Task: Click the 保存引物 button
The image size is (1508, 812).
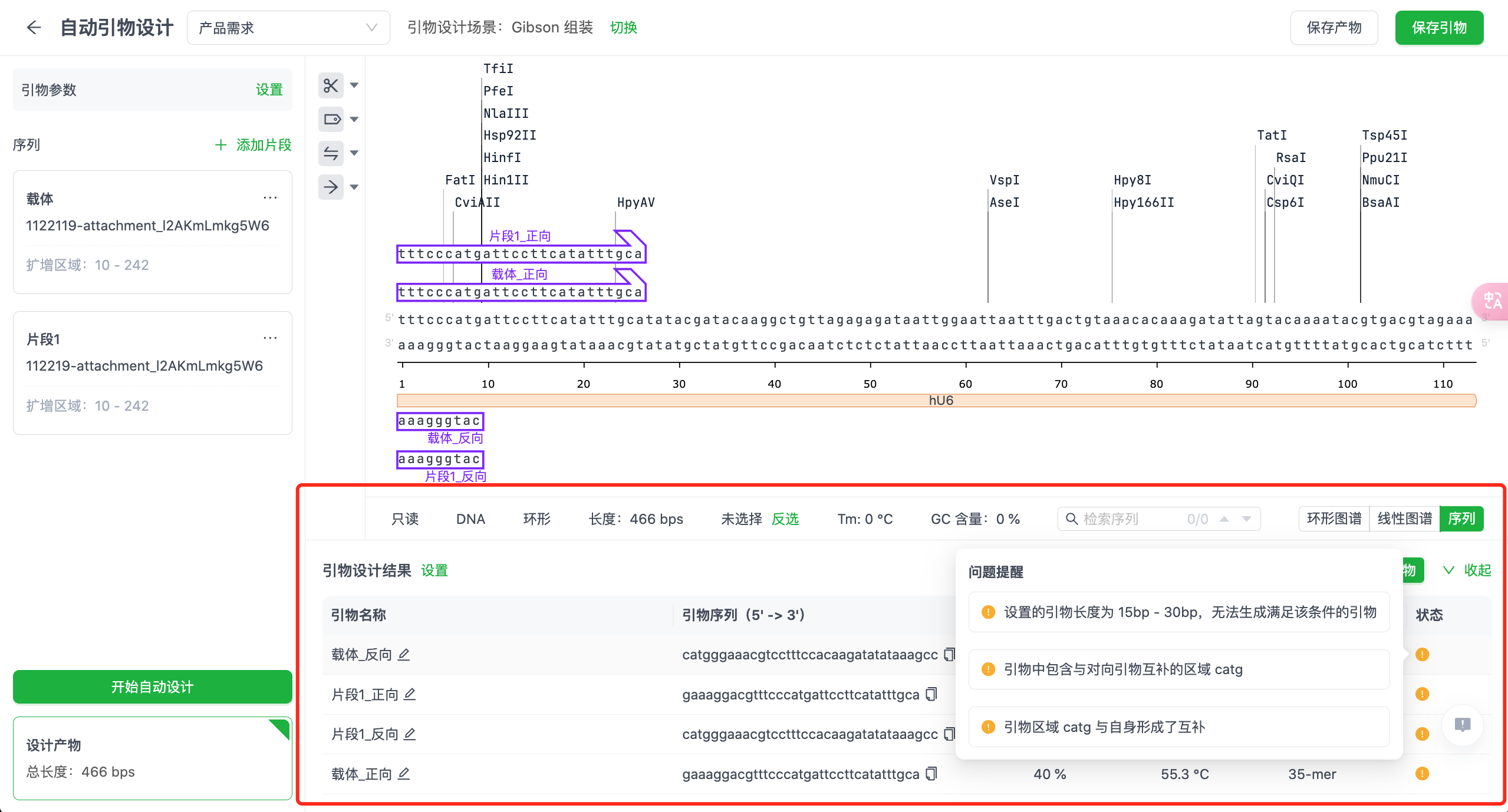Action: 1438,28
